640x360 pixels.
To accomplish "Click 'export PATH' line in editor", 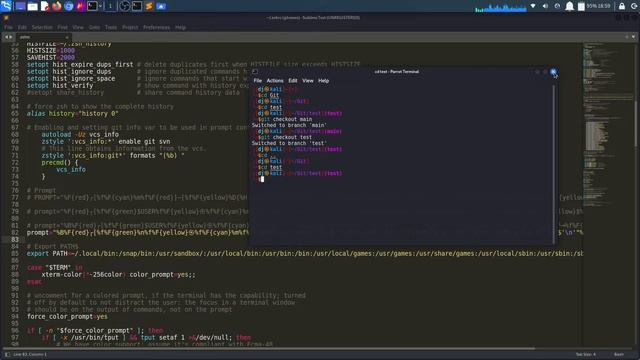I will click(x=304, y=253).
